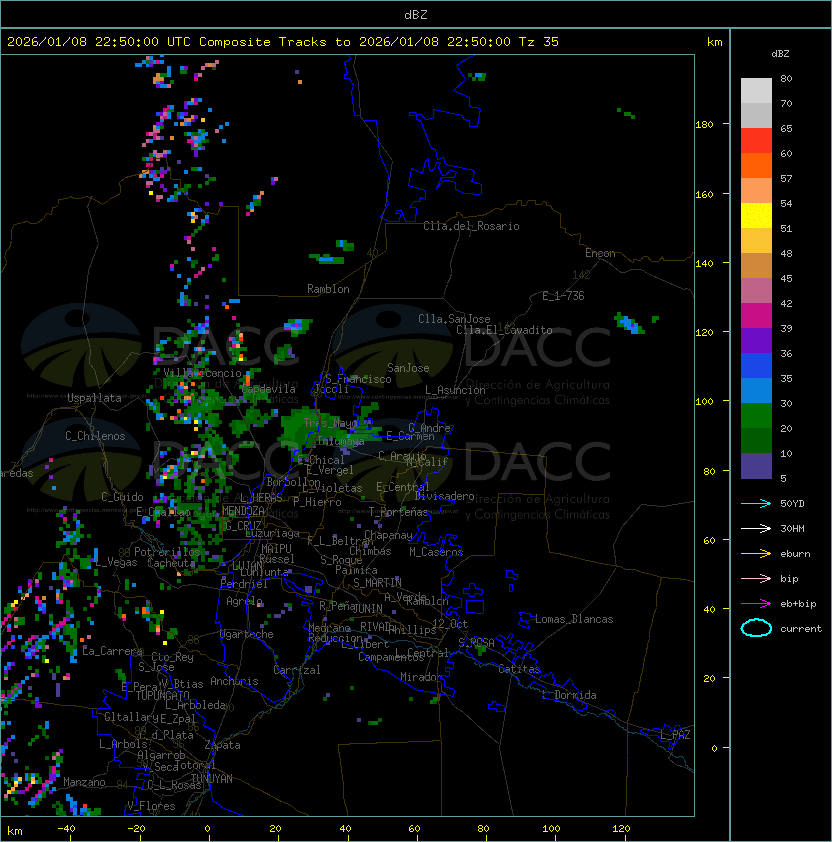
Task: Click the -40 km horizontal axis tick
Action: pyautogui.click(x=66, y=829)
